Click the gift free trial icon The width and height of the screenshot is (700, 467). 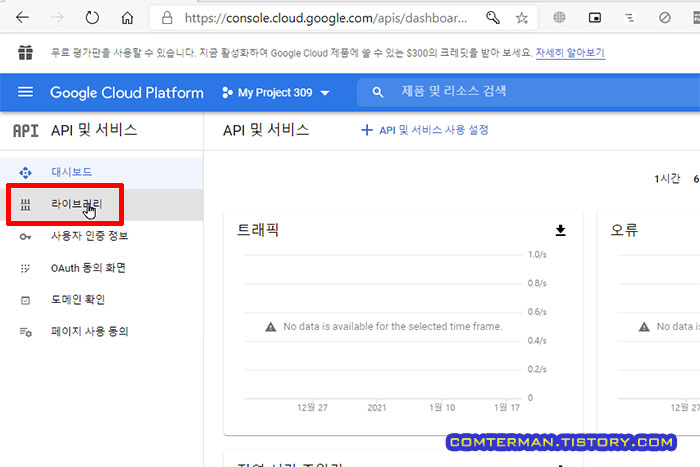25,53
